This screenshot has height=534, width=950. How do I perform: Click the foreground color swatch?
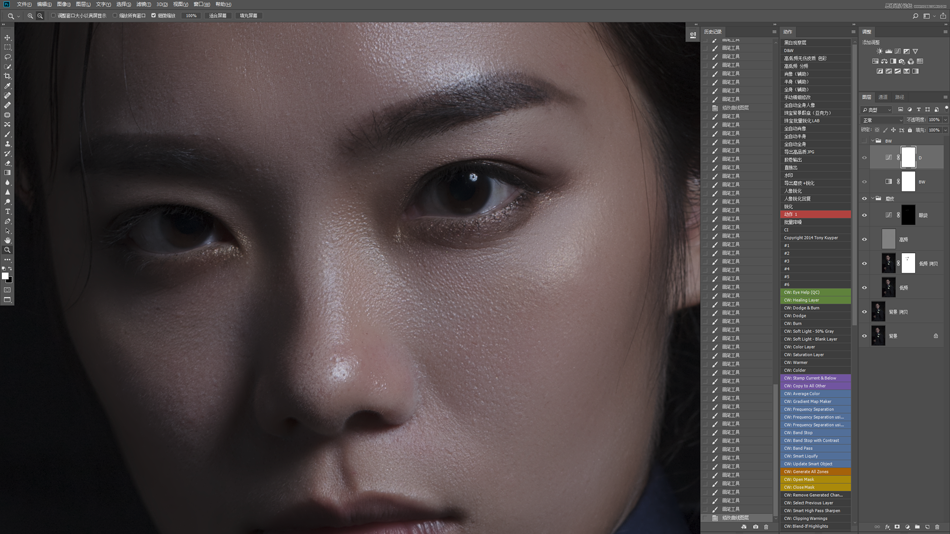(x=5, y=276)
